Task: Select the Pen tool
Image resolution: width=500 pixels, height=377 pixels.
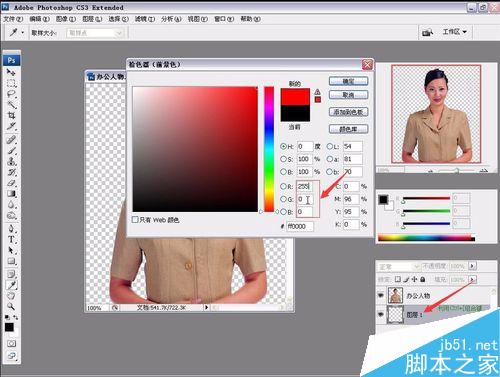Action: point(11,229)
